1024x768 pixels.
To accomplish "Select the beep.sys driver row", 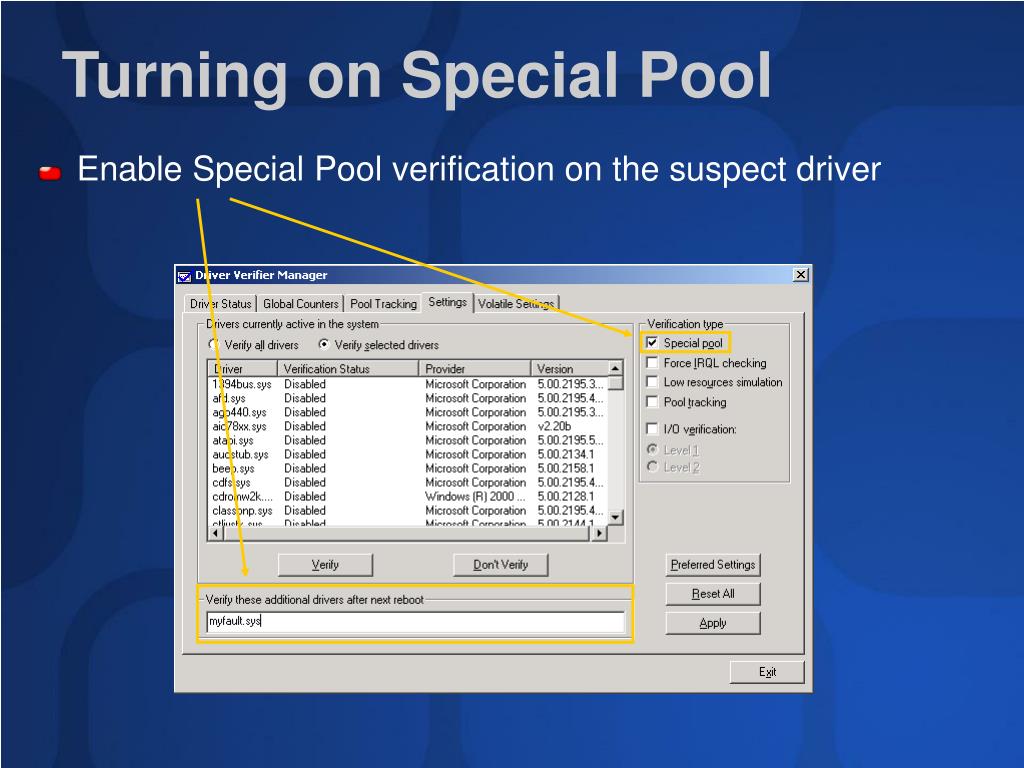I will (408, 468).
